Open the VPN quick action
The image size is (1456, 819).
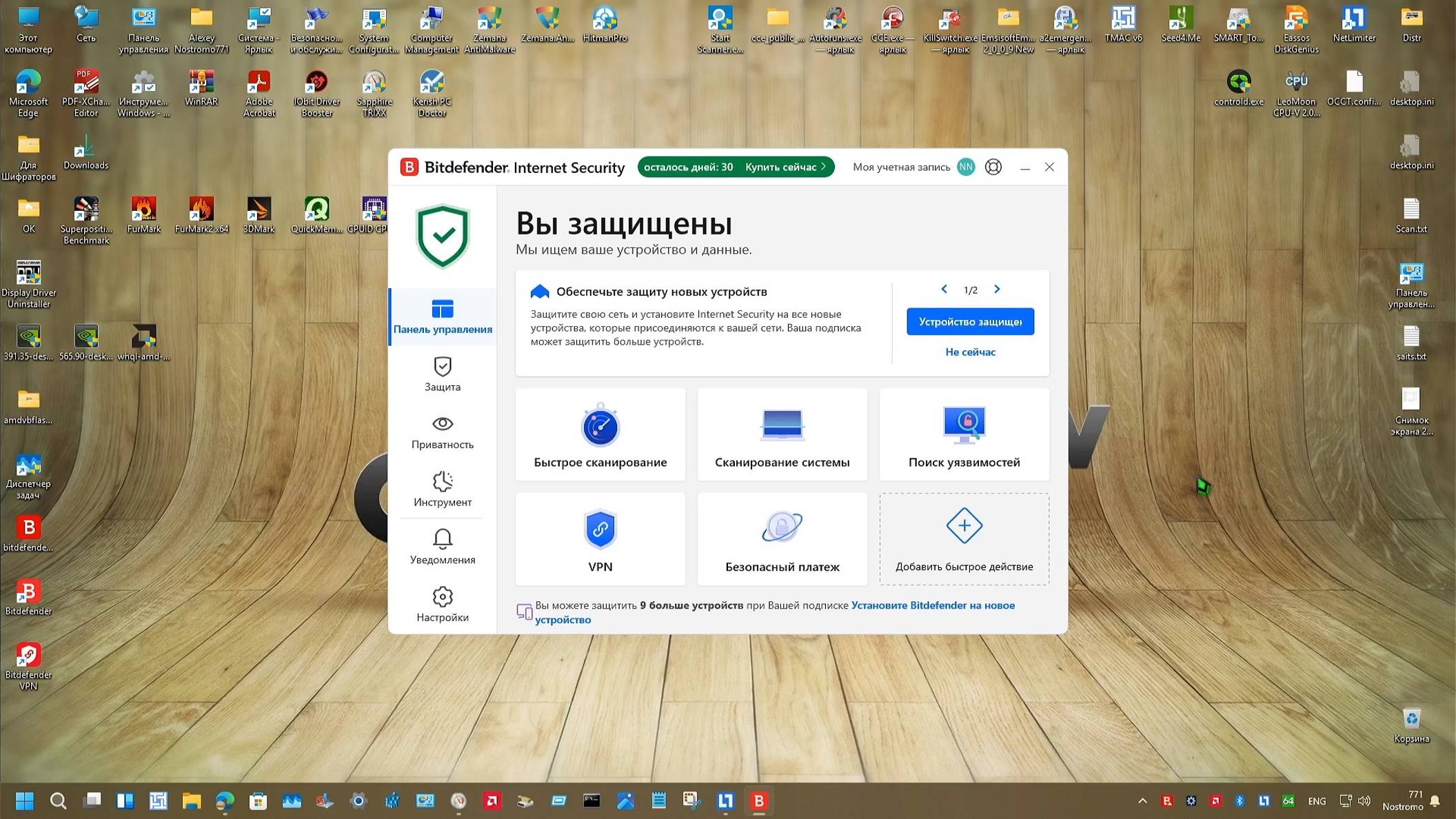599,539
